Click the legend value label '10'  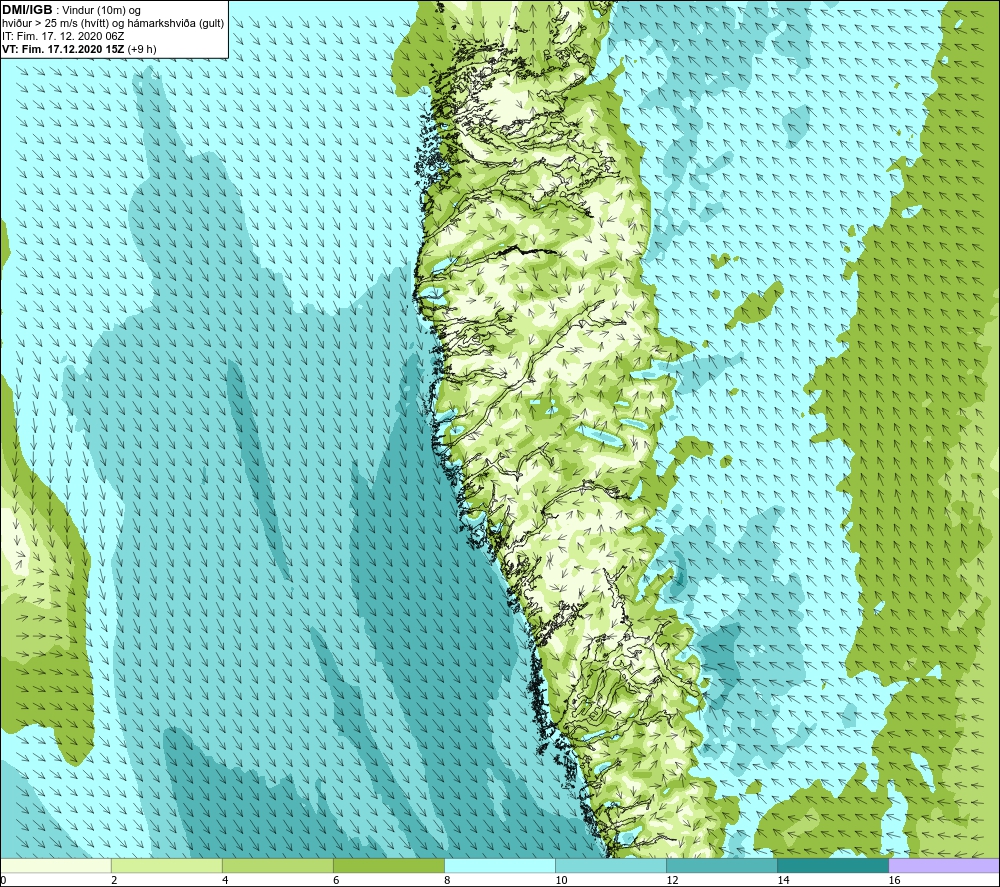pyautogui.click(x=561, y=881)
